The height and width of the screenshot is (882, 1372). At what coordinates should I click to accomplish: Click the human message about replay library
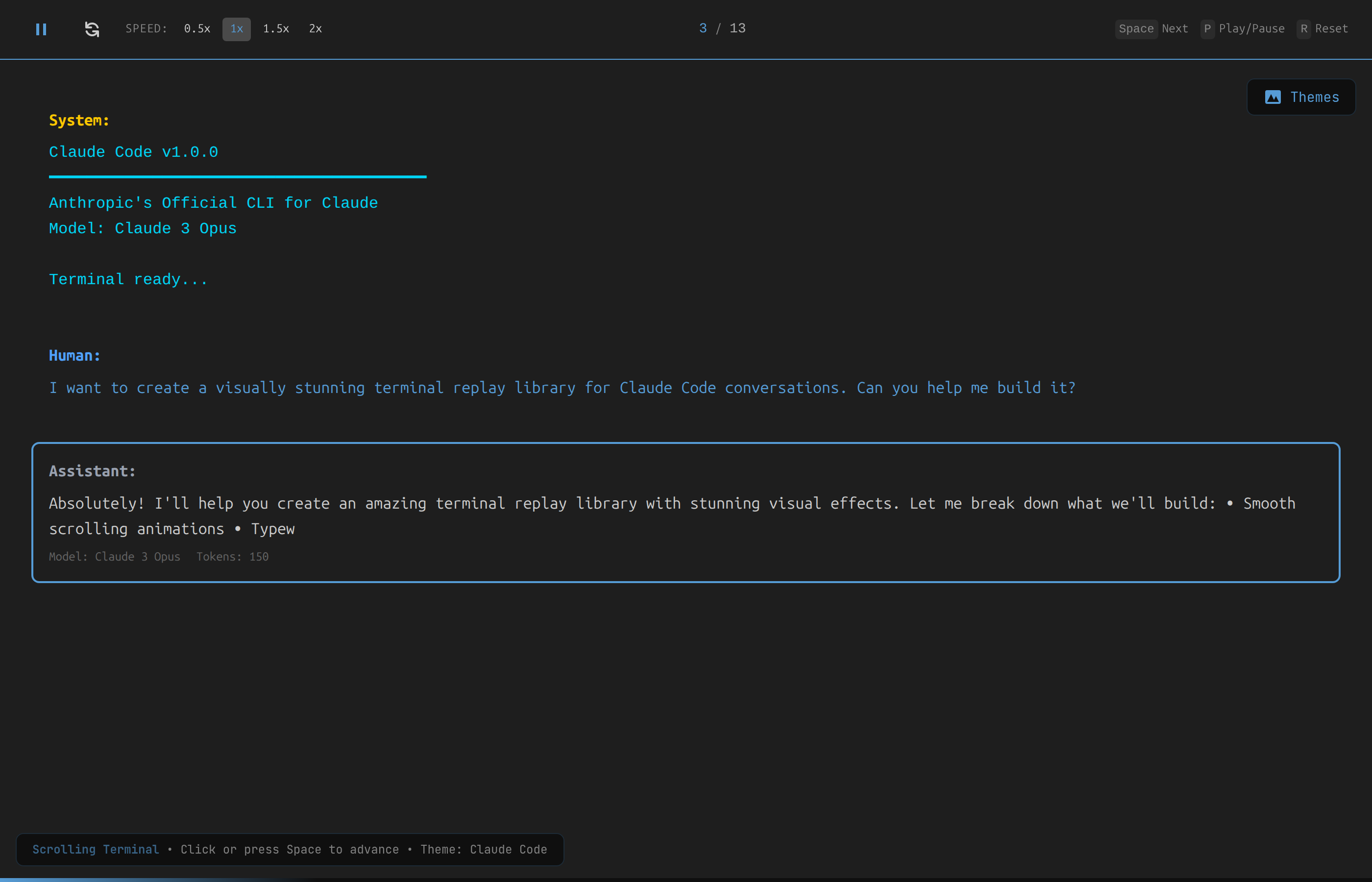click(563, 388)
